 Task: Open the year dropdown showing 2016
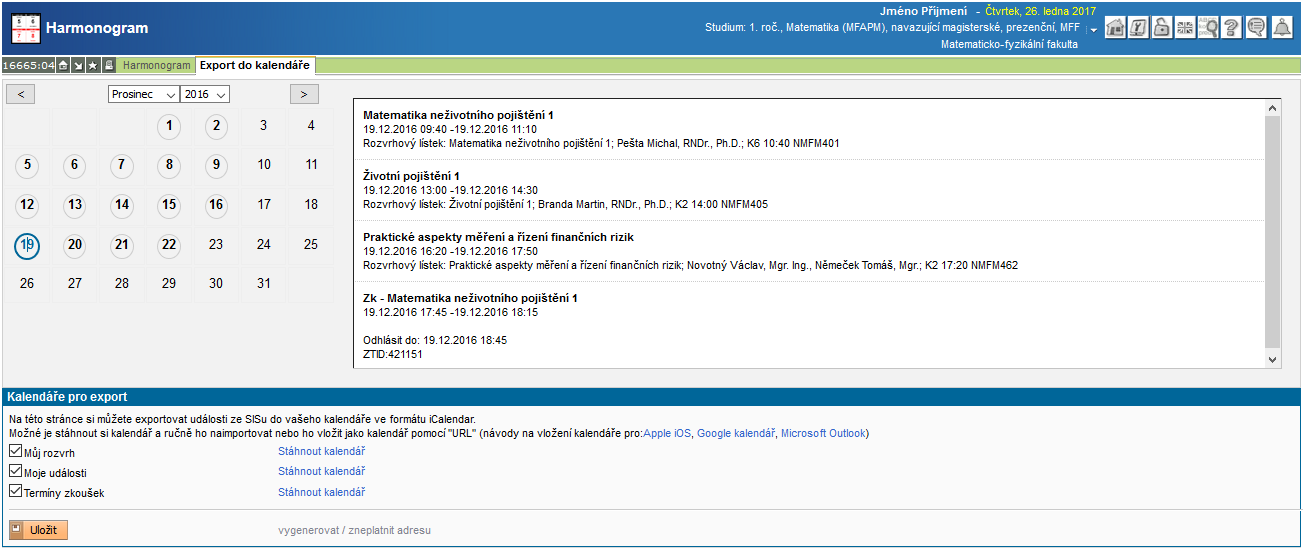click(x=205, y=94)
